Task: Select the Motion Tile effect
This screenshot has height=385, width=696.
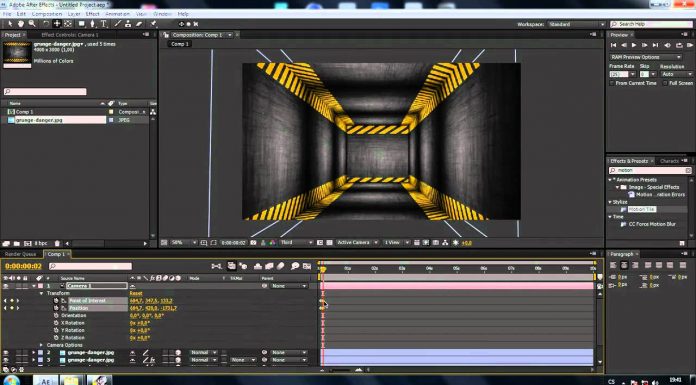Action: click(x=642, y=209)
